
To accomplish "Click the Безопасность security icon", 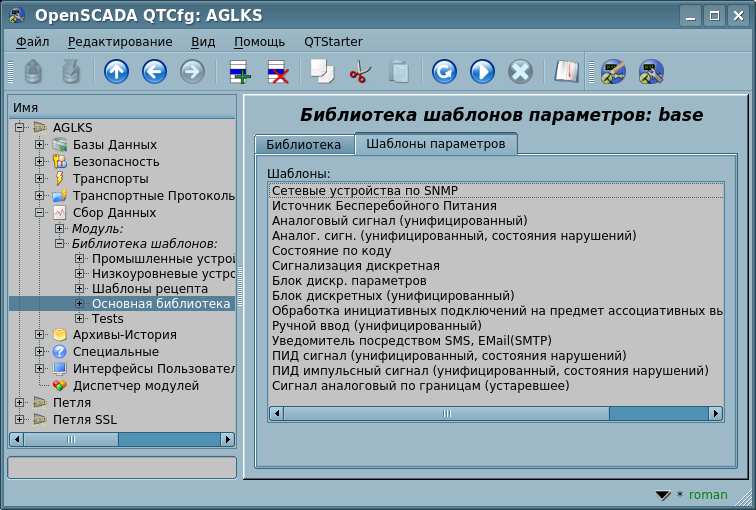I will (59, 161).
